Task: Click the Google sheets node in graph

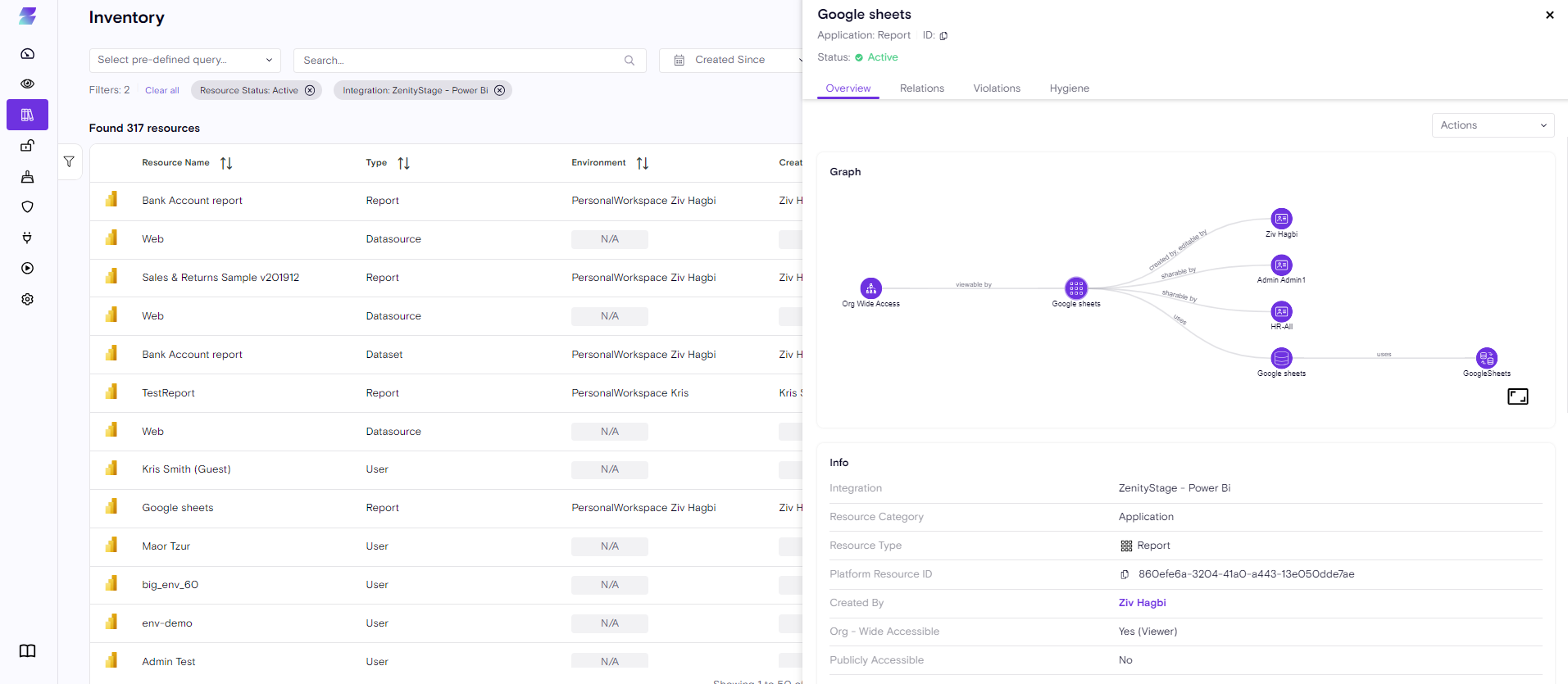Action: (x=1075, y=288)
